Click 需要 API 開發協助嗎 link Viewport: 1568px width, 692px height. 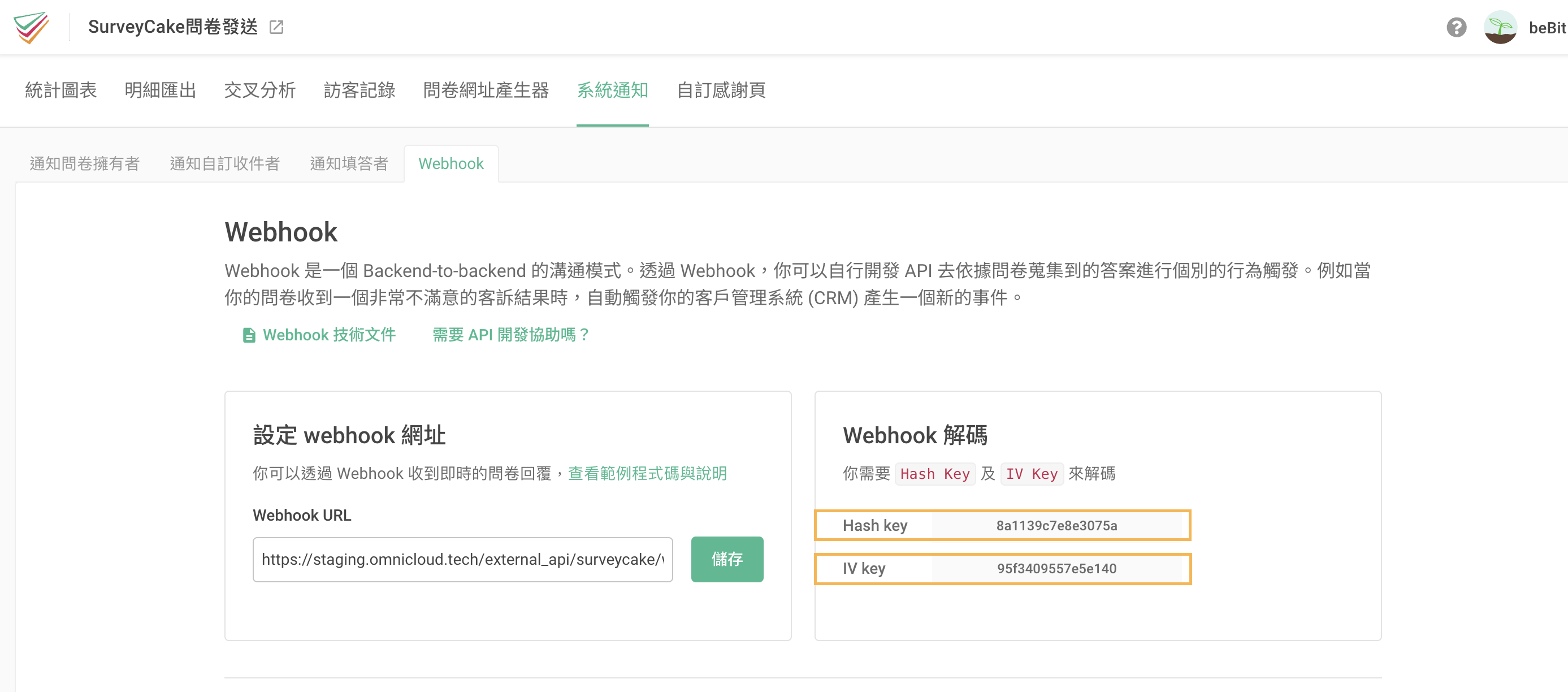point(510,335)
